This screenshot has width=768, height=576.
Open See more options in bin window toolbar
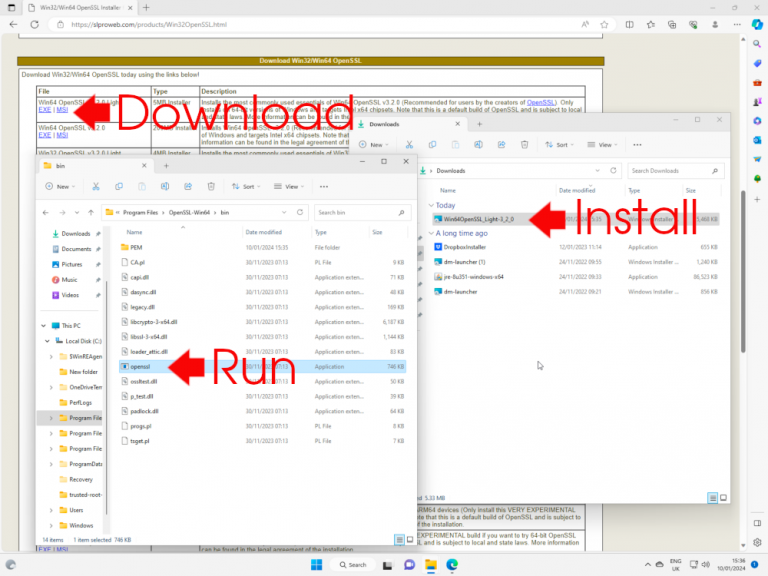coord(324,187)
